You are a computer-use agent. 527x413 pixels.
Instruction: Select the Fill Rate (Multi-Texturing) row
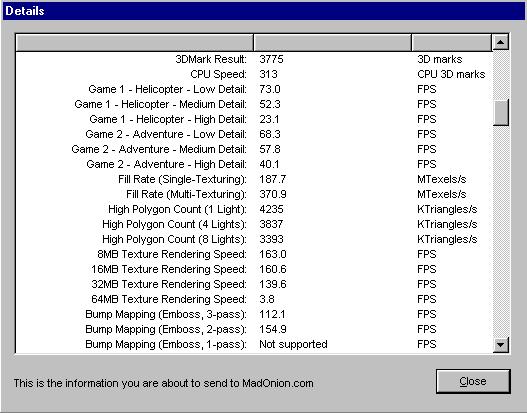click(254, 194)
